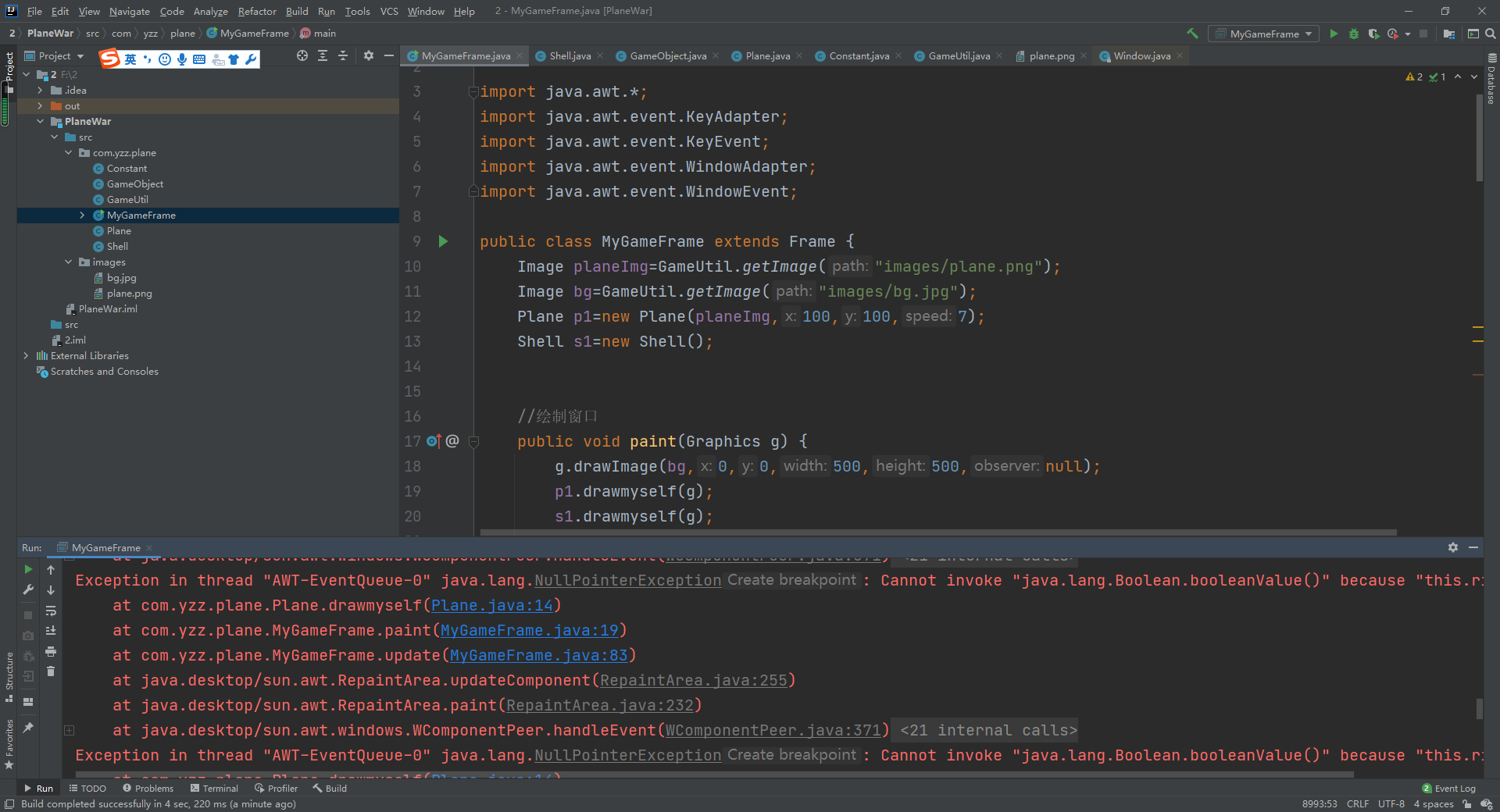Click Restore Layout icon in Run panel
Viewport: 1500px width, 812px height.
pyautogui.click(x=28, y=701)
